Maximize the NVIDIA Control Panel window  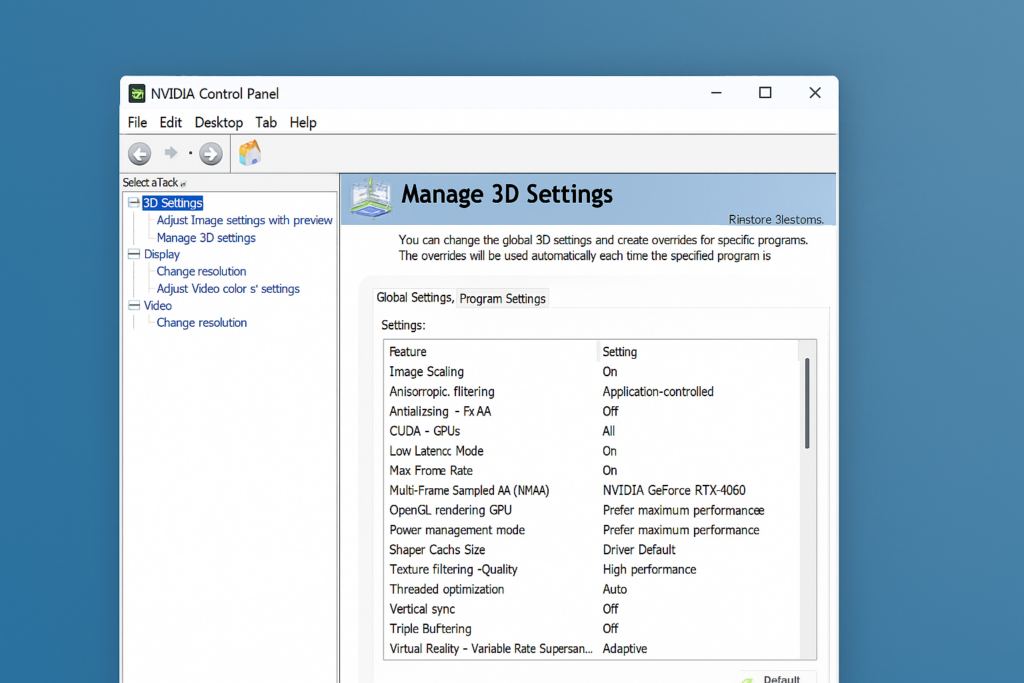coord(765,93)
